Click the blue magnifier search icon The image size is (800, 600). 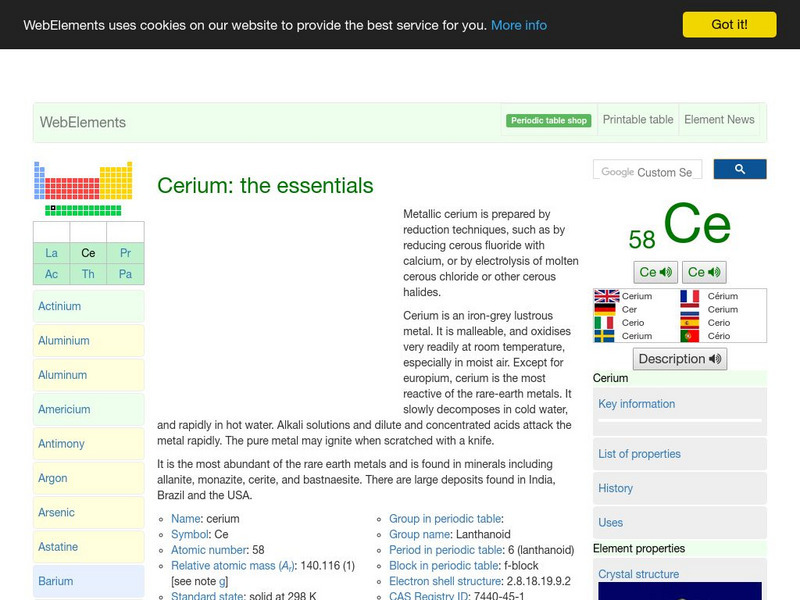point(740,169)
